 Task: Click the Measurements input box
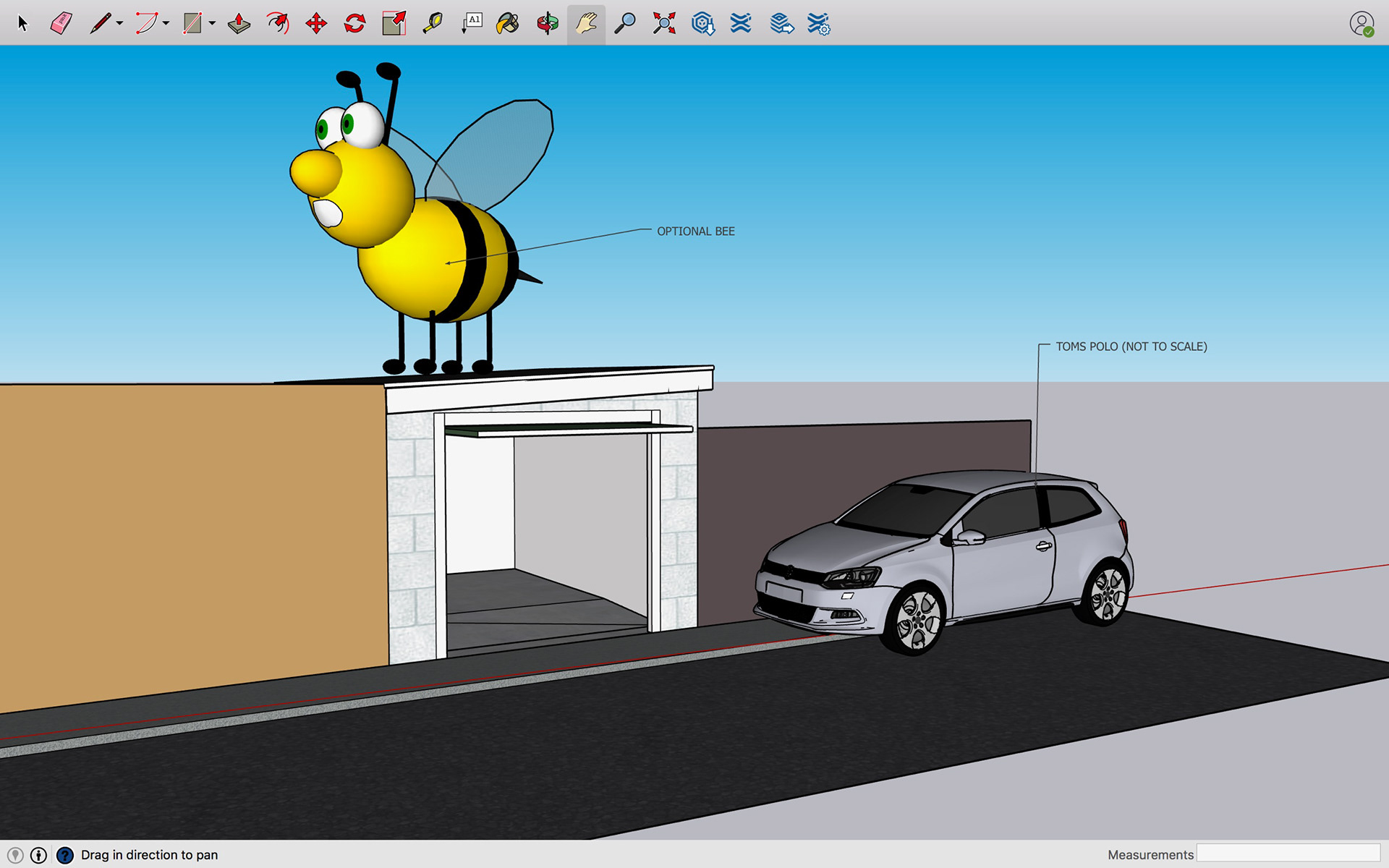pyautogui.click(x=1288, y=854)
